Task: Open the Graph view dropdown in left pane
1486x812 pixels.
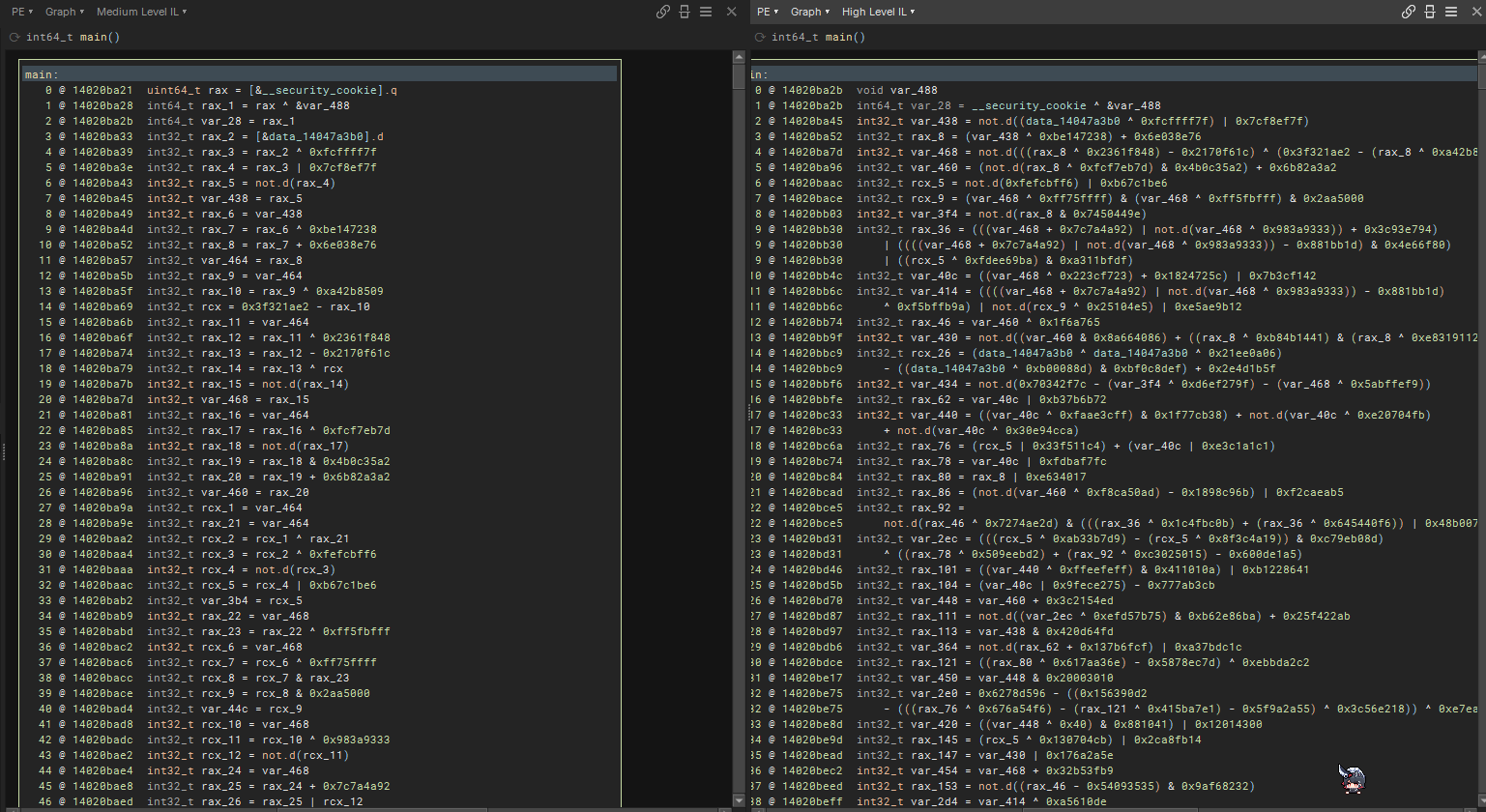Action: tap(65, 12)
